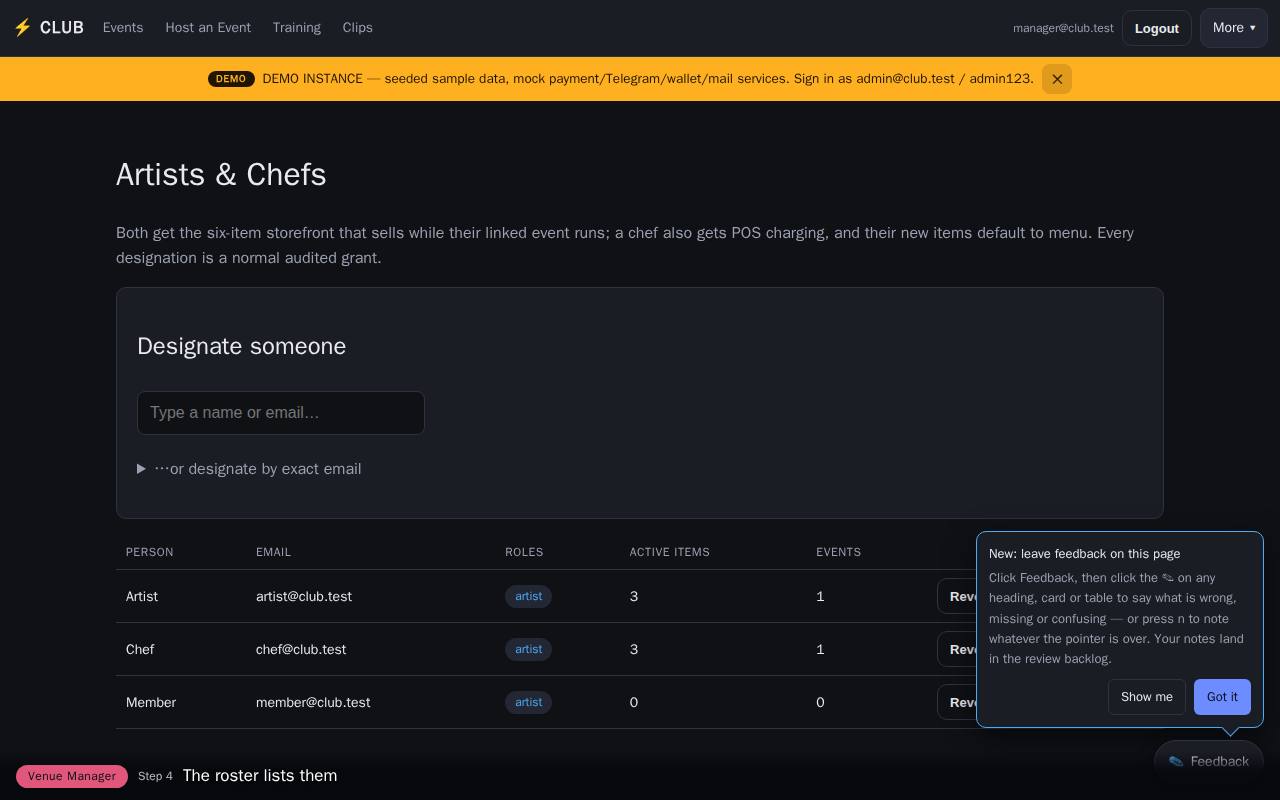Click the lightning bolt CLUB logo
This screenshot has width=1280, height=800.
coord(48,28)
